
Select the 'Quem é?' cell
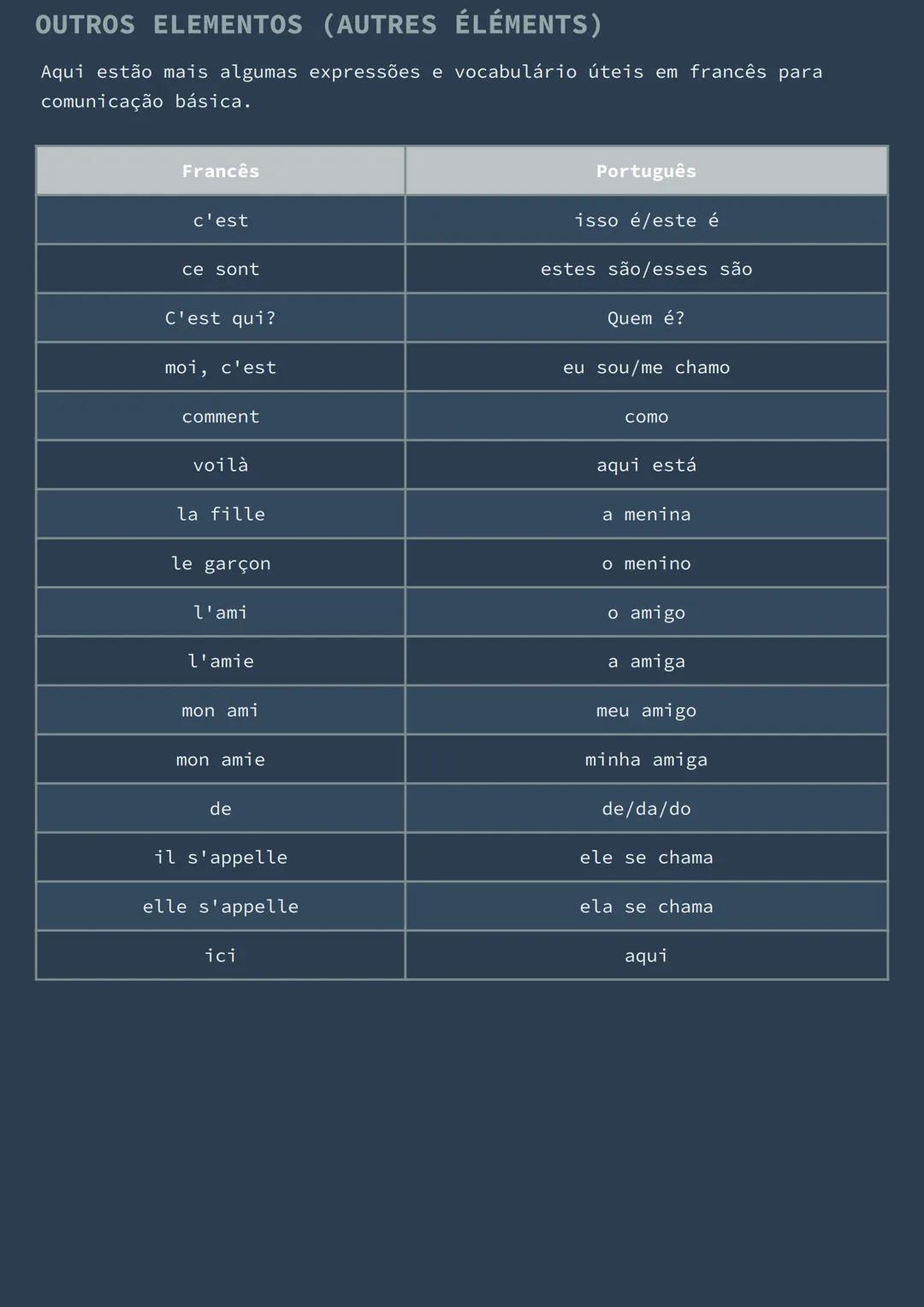(x=646, y=318)
